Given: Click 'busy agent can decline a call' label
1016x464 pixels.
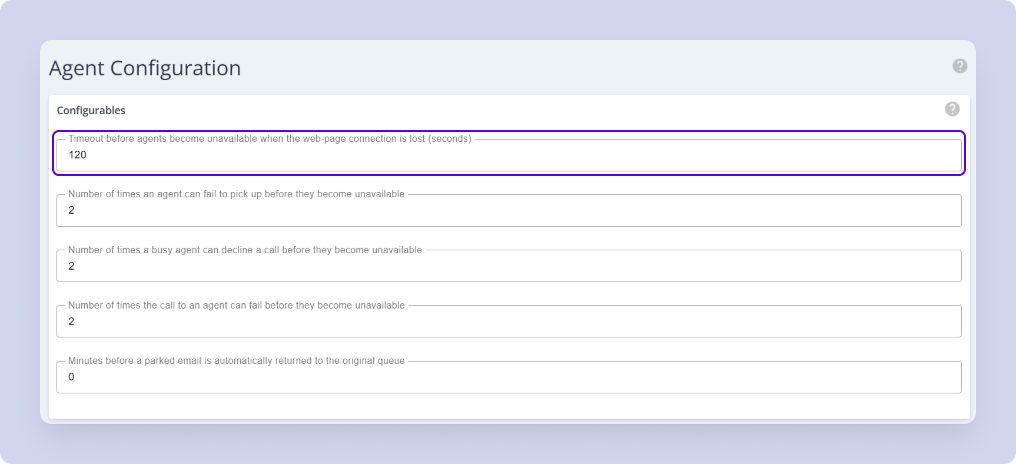Looking at the screenshot, I should [245, 249].
